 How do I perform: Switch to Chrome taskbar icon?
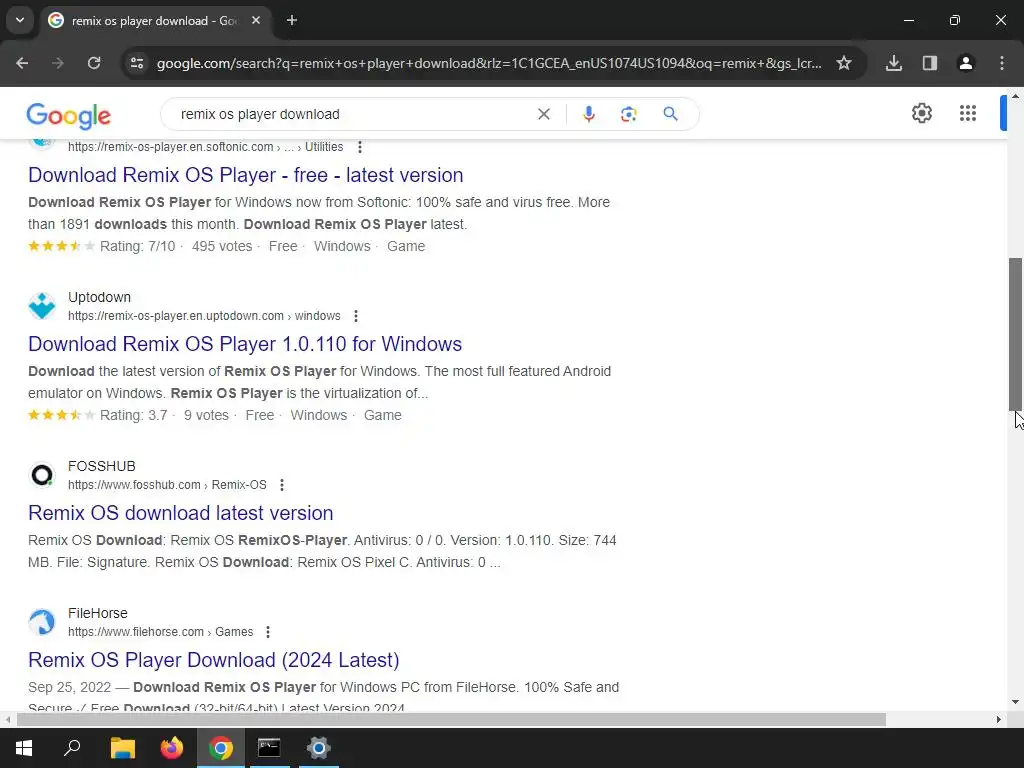(x=221, y=748)
